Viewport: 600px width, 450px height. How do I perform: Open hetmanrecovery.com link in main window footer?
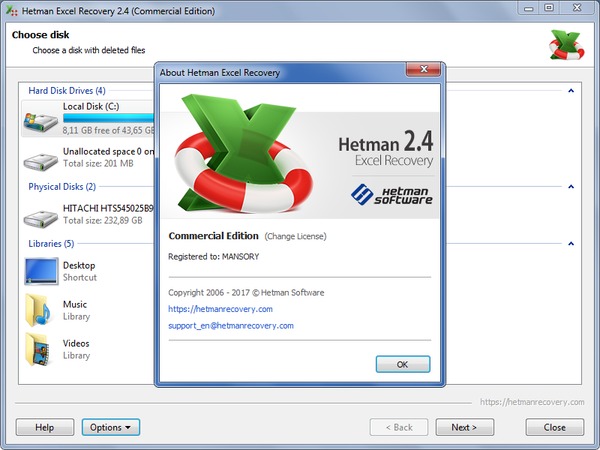[532, 402]
